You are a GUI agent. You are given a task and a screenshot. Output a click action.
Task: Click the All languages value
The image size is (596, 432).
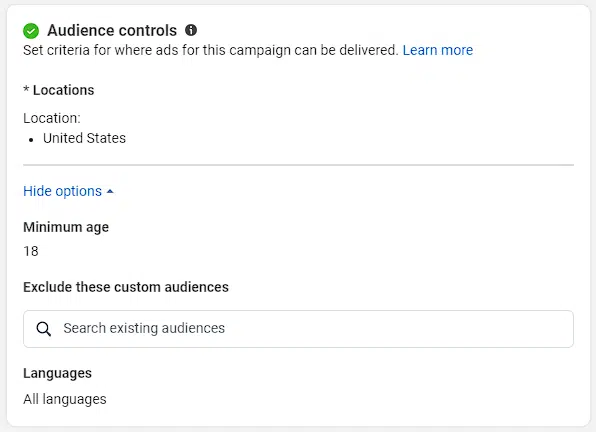pos(65,399)
